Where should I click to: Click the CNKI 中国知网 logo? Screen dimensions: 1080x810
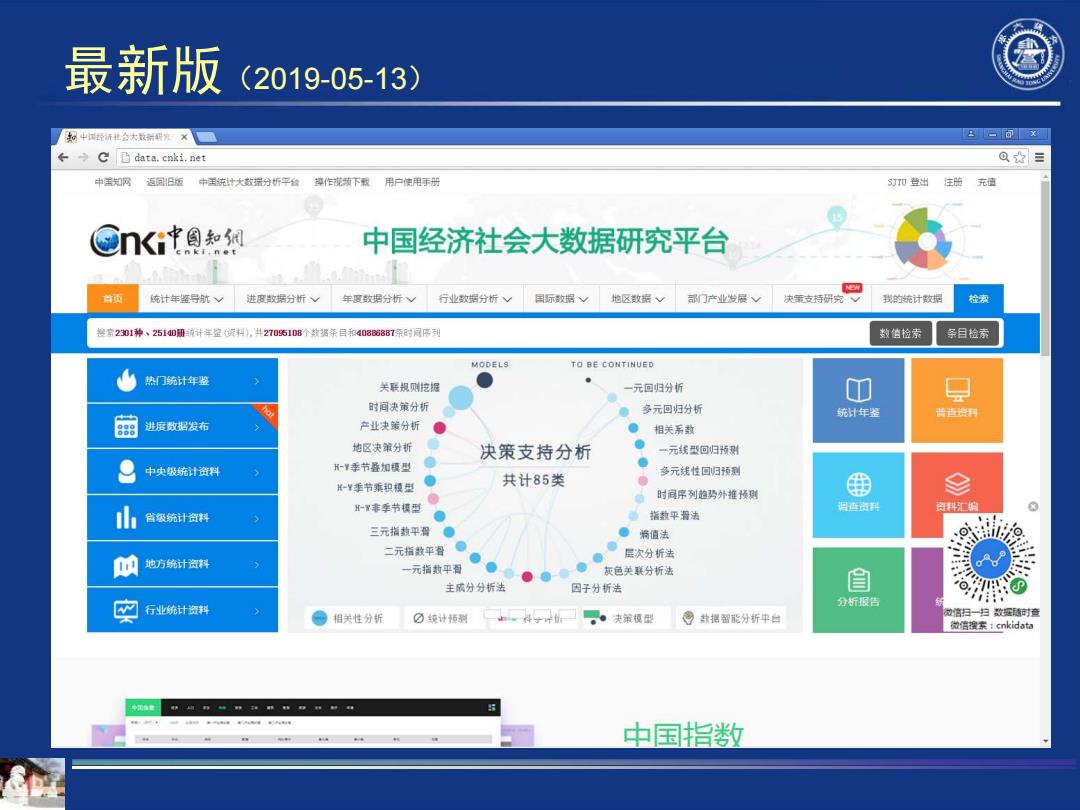[x=167, y=240]
